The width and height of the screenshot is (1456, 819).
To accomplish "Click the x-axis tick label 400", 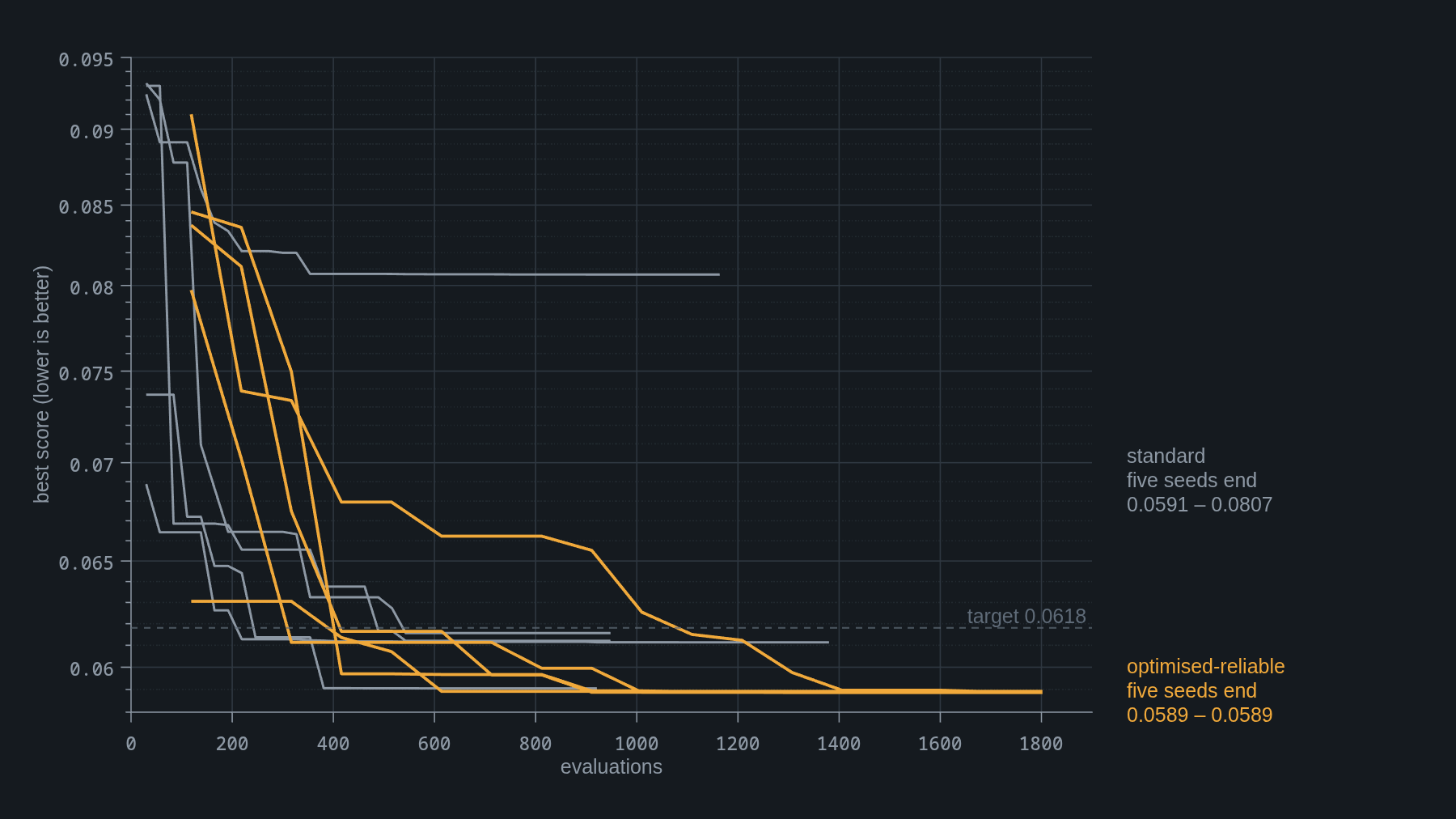I will (x=333, y=743).
